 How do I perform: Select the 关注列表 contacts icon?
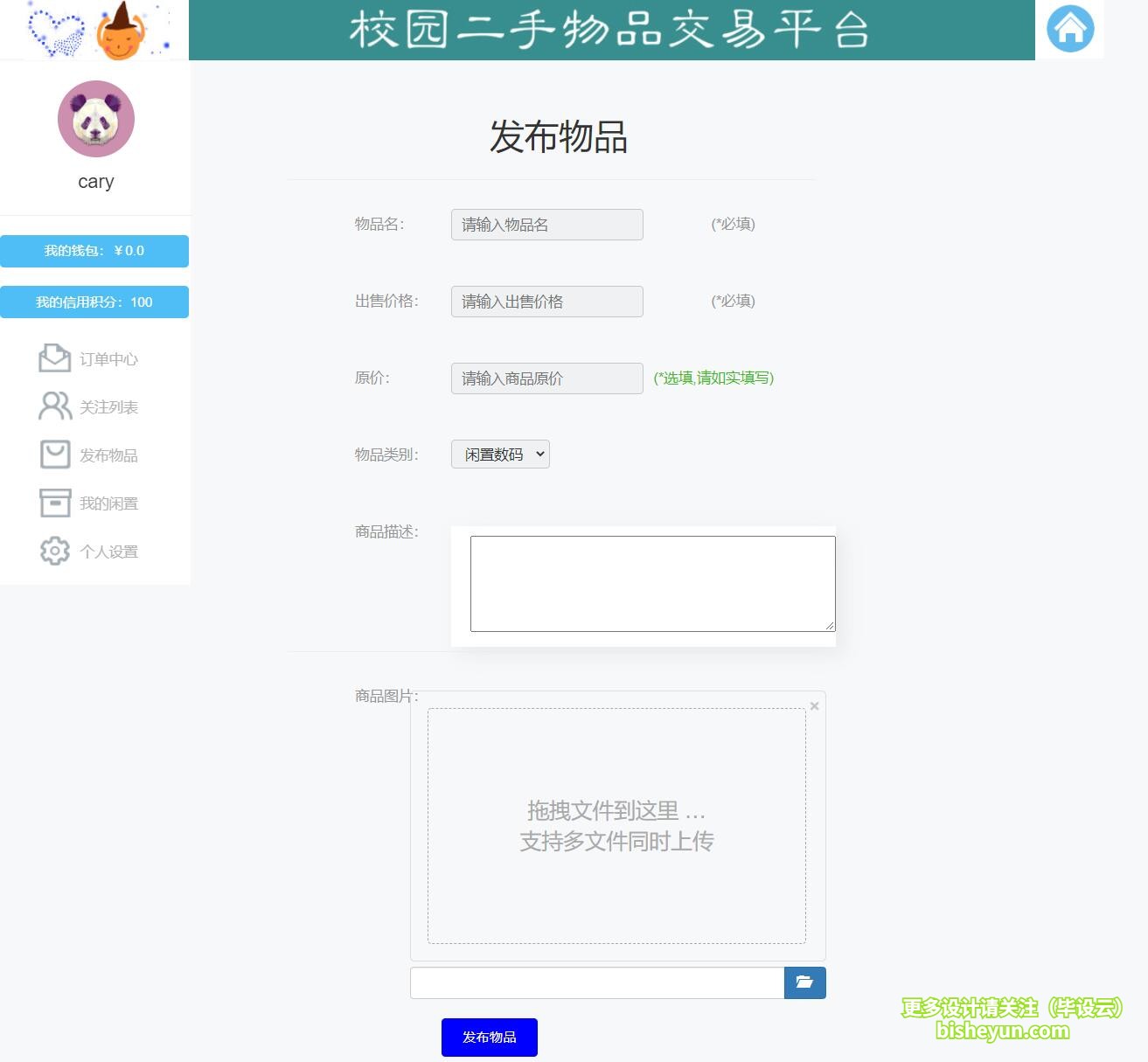(54, 406)
